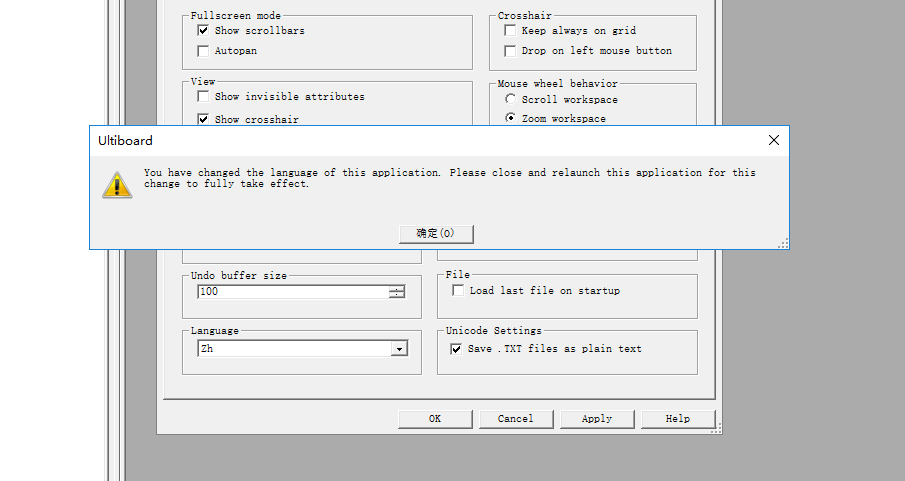Increase the undo buffer size with spinner

(397, 288)
